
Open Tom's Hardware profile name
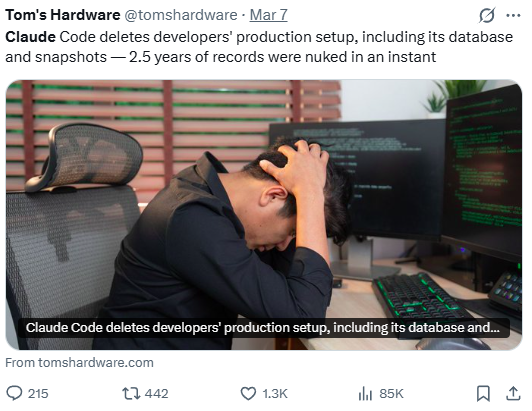63,15
